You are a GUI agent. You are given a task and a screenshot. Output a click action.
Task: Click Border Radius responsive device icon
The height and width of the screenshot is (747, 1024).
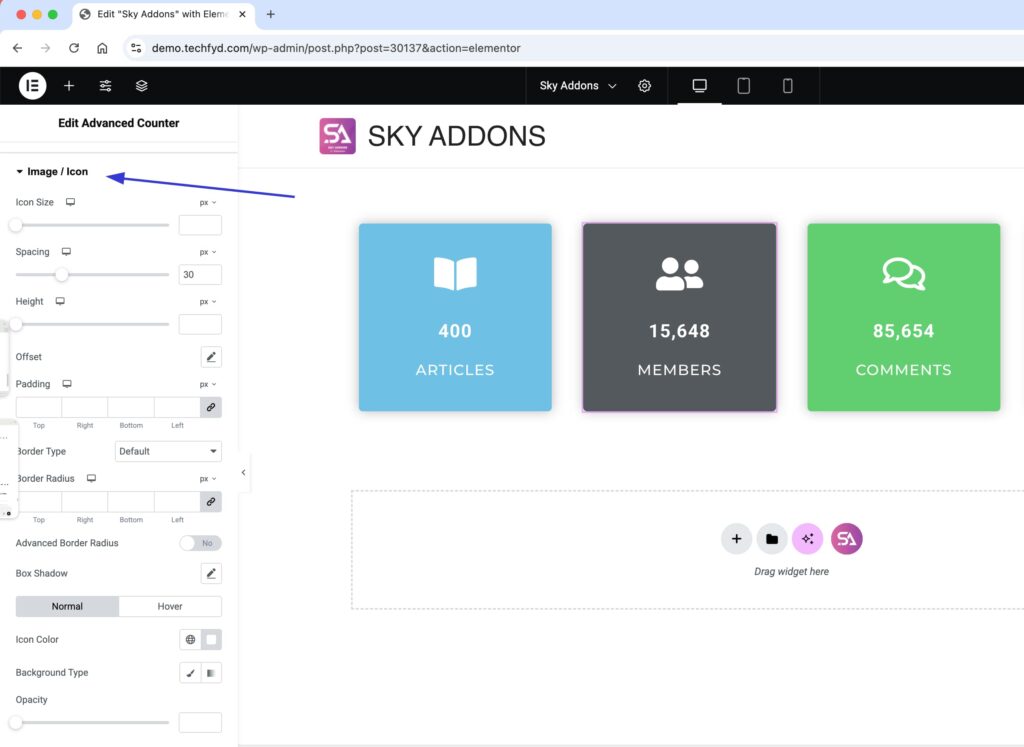[91, 479]
